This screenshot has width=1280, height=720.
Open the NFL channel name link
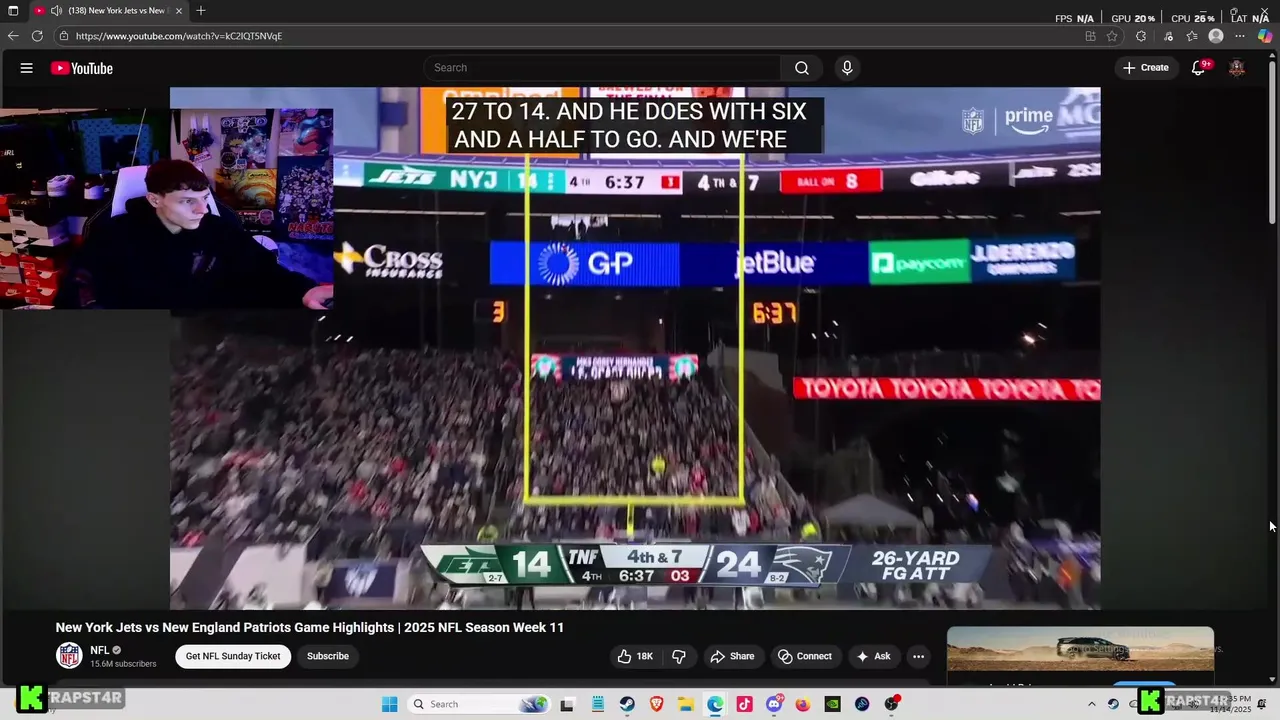pyautogui.click(x=100, y=650)
